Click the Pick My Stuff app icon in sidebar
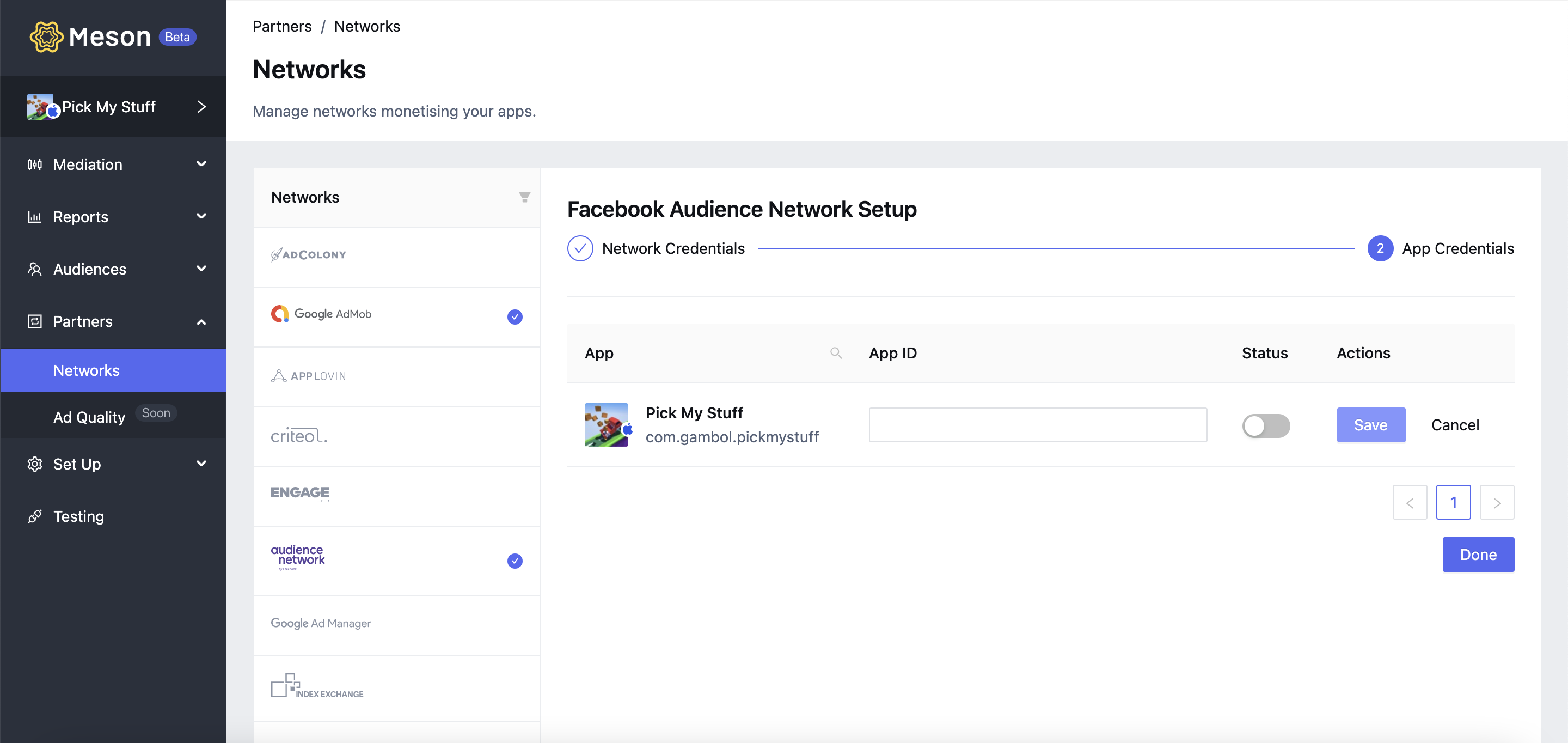1568x743 pixels. (x=41, y=107)
